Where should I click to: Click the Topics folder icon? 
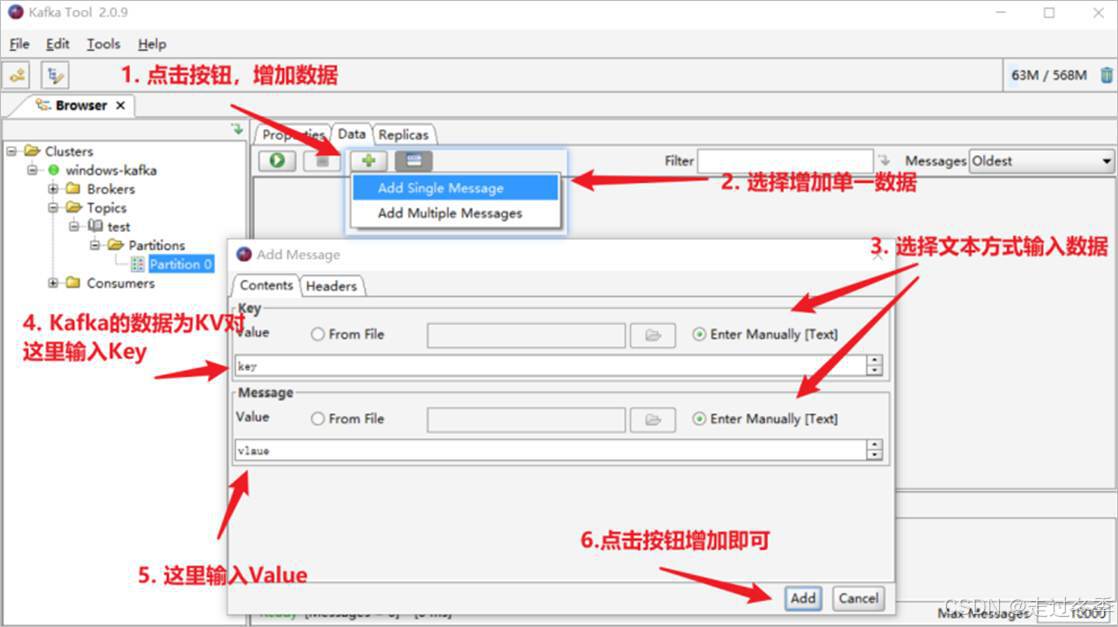[x=73, y=208]
